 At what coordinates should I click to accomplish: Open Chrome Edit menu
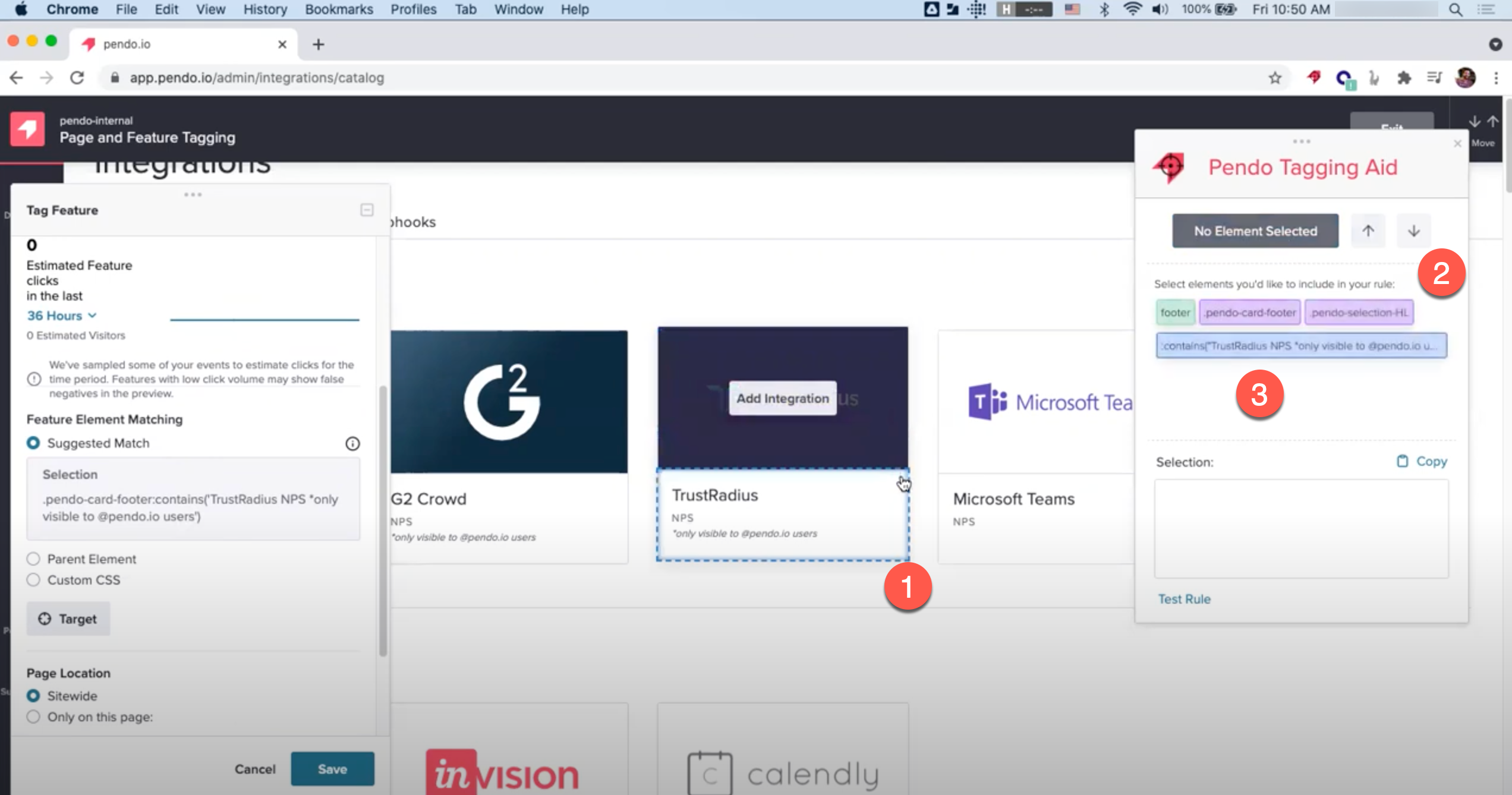166,9
